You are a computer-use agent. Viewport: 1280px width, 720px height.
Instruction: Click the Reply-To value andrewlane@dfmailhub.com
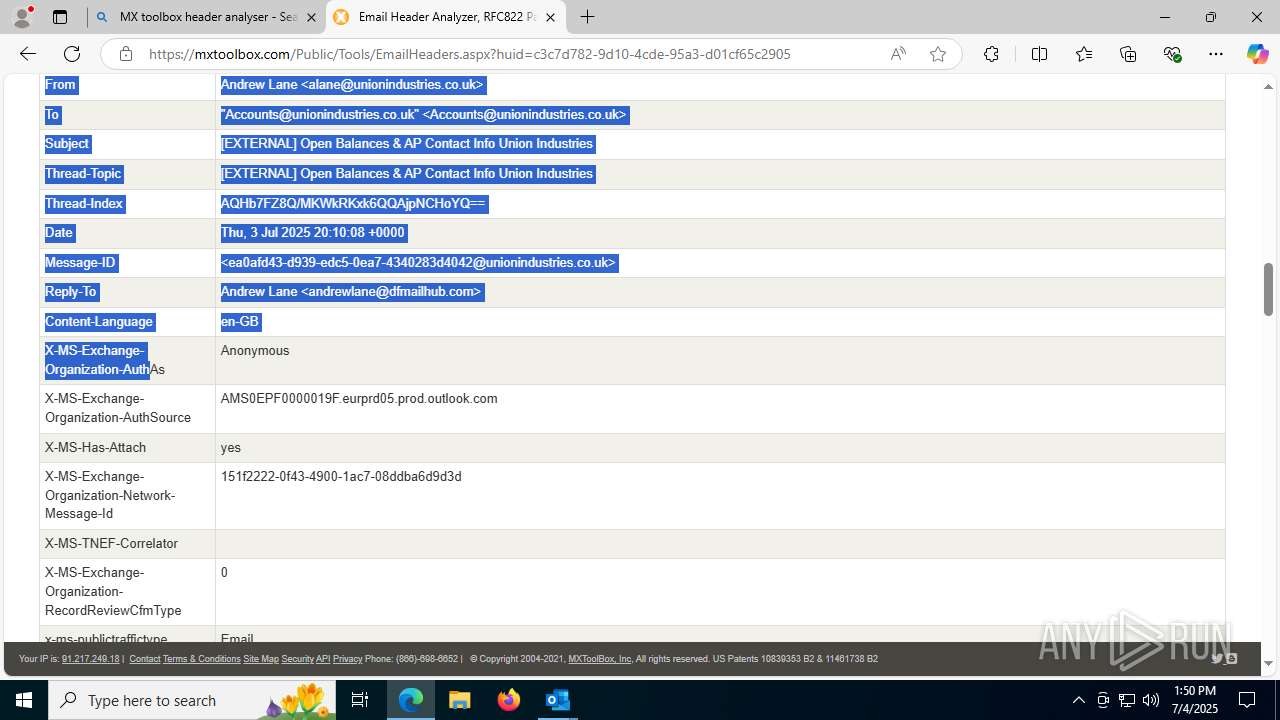(x=351, y=292)
